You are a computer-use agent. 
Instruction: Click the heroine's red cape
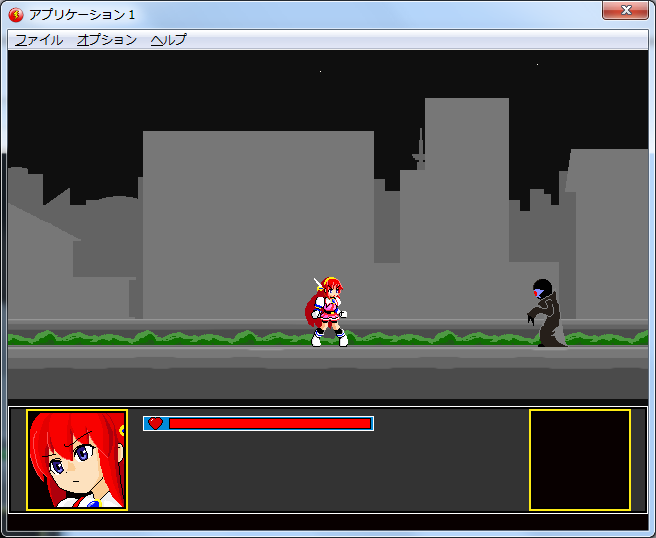[313, 310]
